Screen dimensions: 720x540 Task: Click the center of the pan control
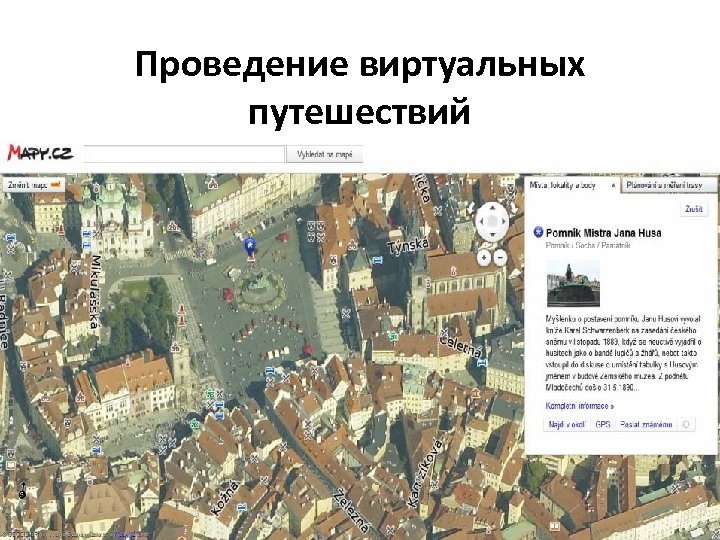click(492, 222)
